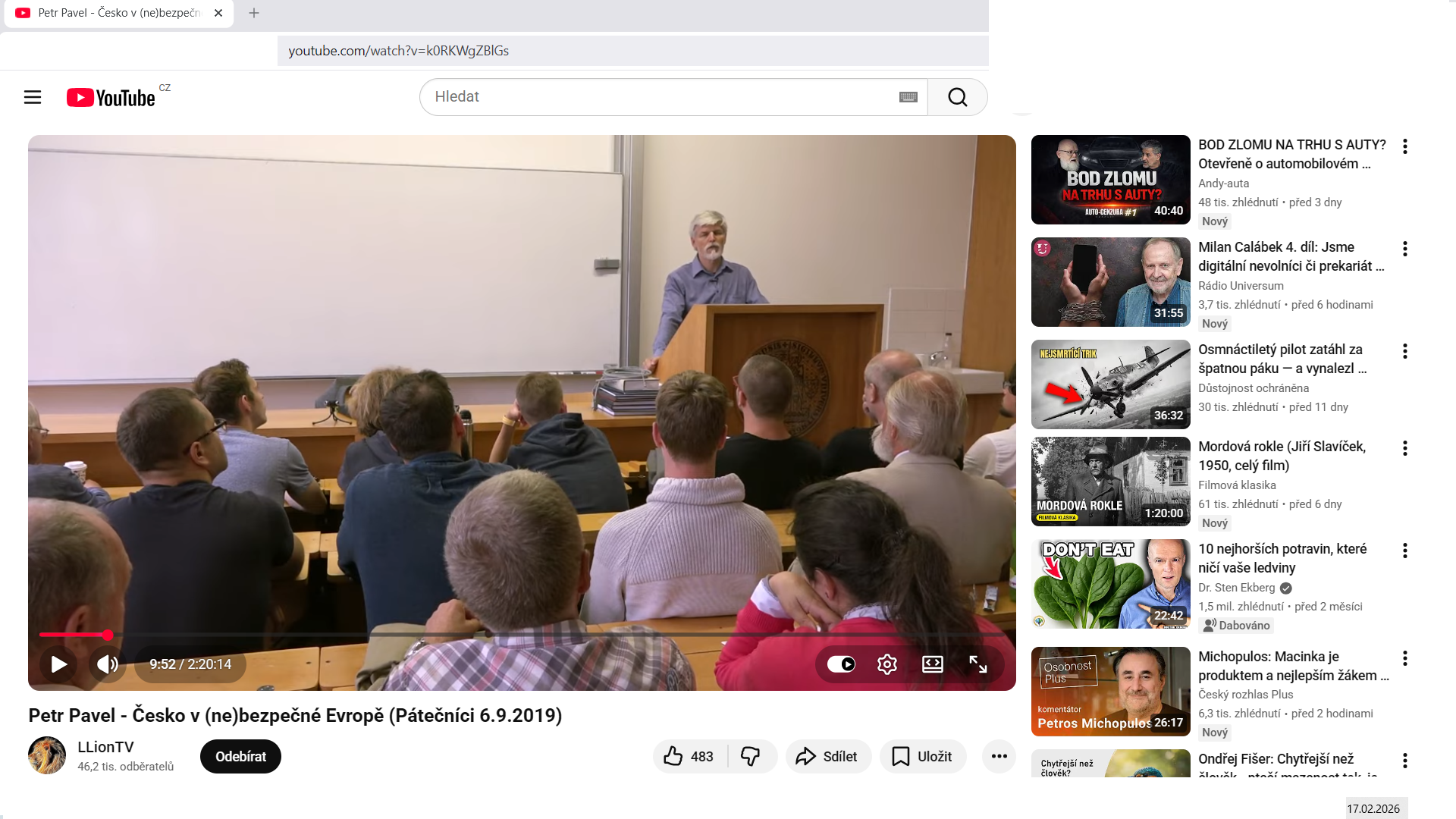Dislike the video with thumbs down
Image resolution: width=1456 pixels, height=819 pixels.
click(751, 756)
